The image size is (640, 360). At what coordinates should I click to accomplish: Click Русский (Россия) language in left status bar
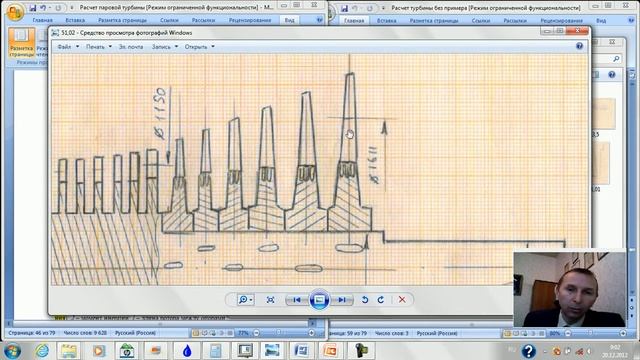pos(136,333)
